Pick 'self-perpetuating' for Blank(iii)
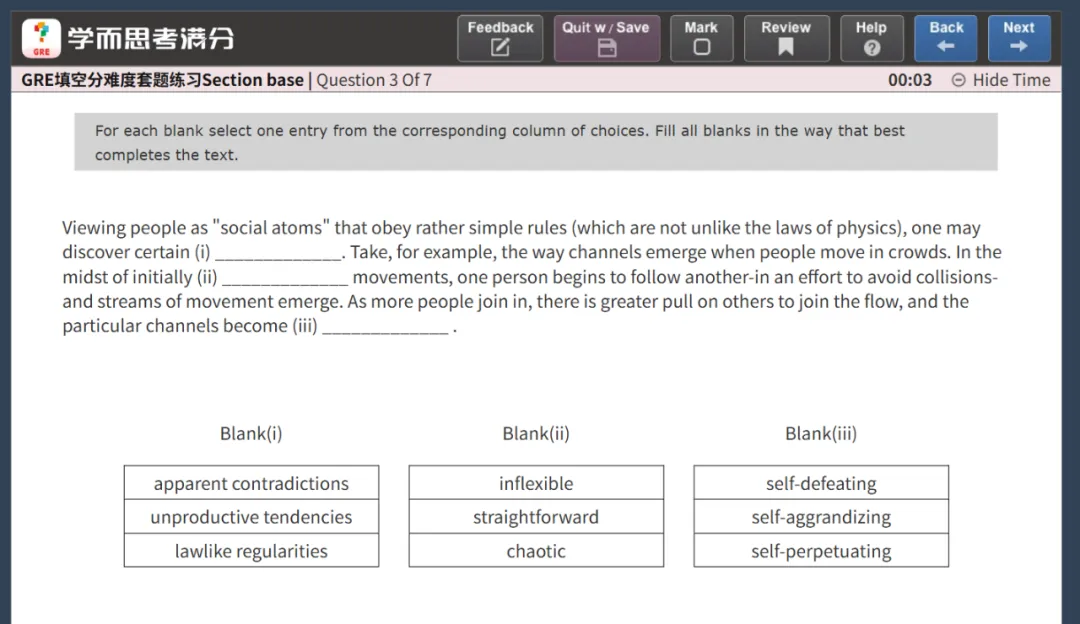 [x=821, y=551]
